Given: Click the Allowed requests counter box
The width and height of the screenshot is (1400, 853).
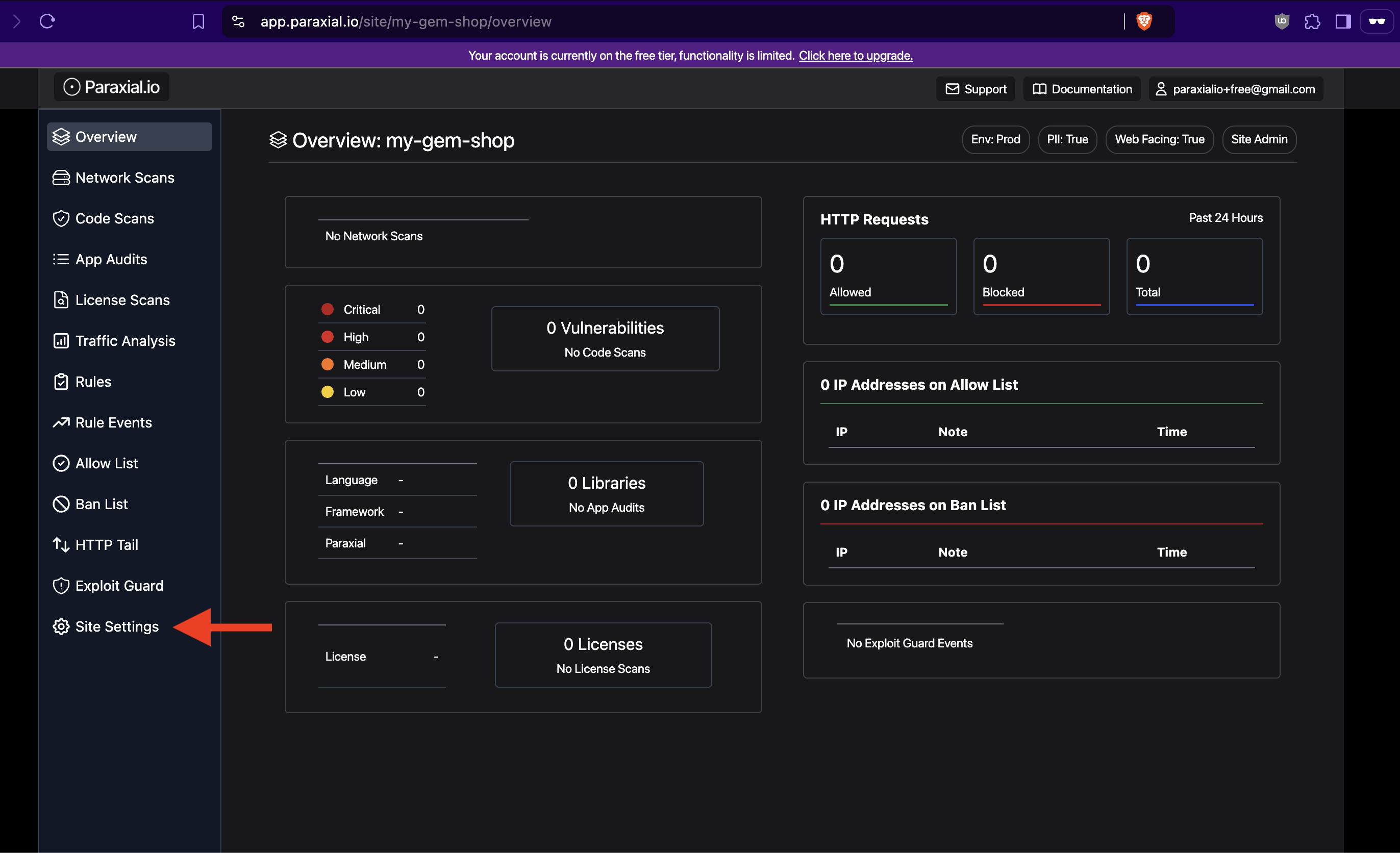Looking at the screenshot, I should click(x=889, y=276).
